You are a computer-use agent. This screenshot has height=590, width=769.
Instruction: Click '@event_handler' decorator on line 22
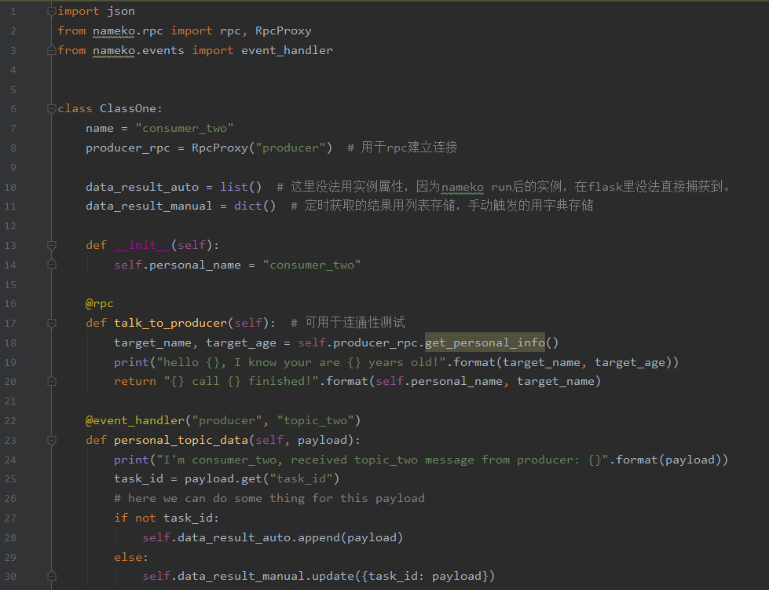pyautogui.click(x=135, y=420)
